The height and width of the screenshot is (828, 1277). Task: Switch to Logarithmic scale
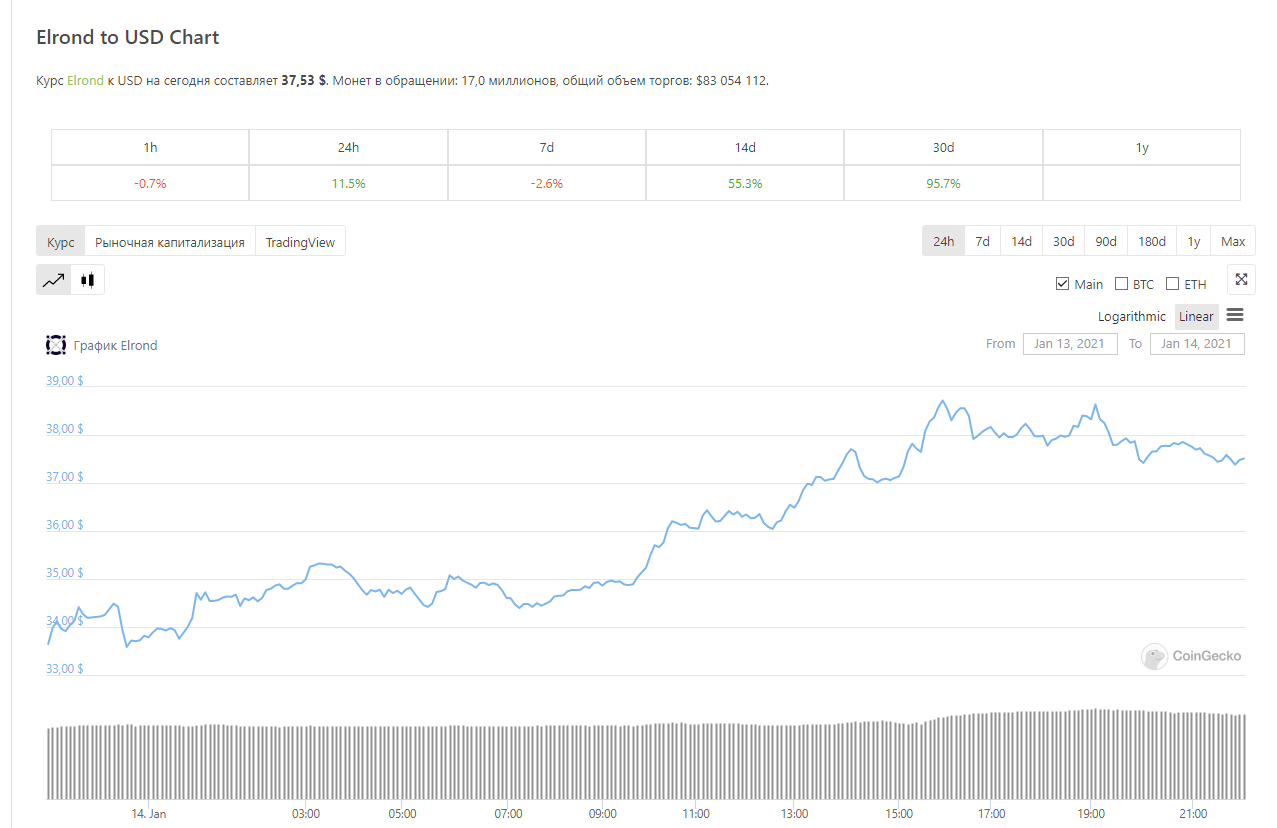[1132, 317]
